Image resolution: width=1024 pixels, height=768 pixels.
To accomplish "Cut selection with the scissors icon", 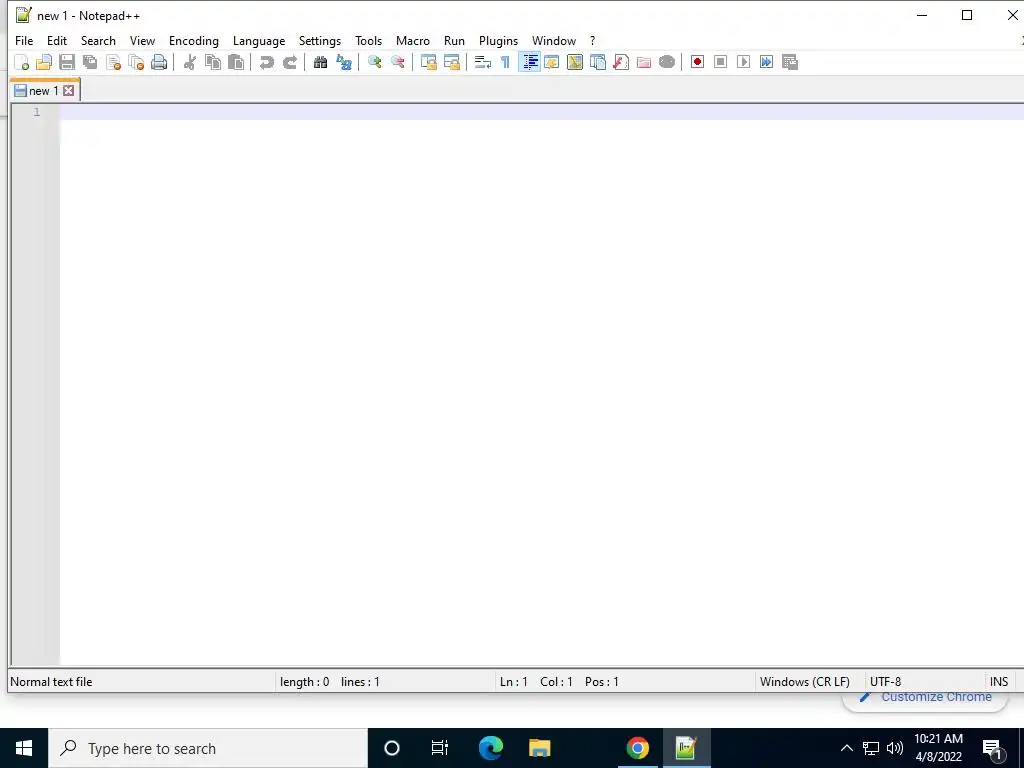I will (x=189, y=62).
